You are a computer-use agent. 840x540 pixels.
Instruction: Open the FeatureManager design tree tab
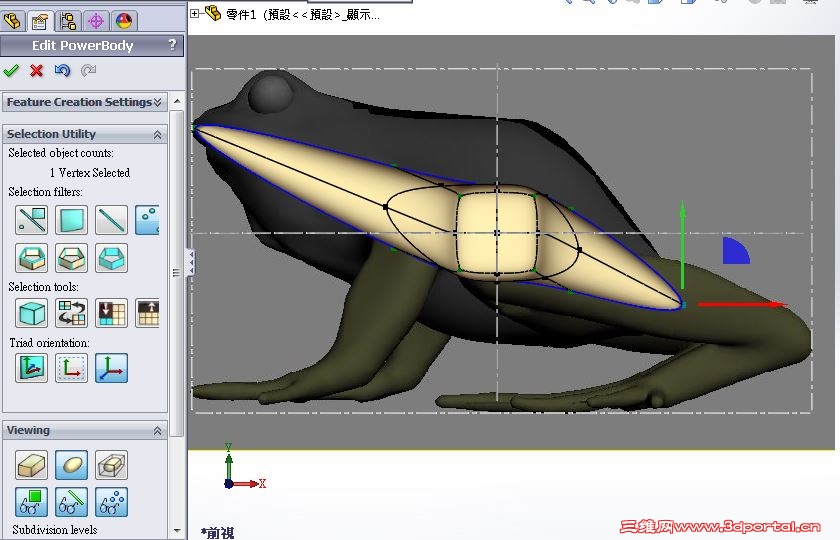point(12,21)
